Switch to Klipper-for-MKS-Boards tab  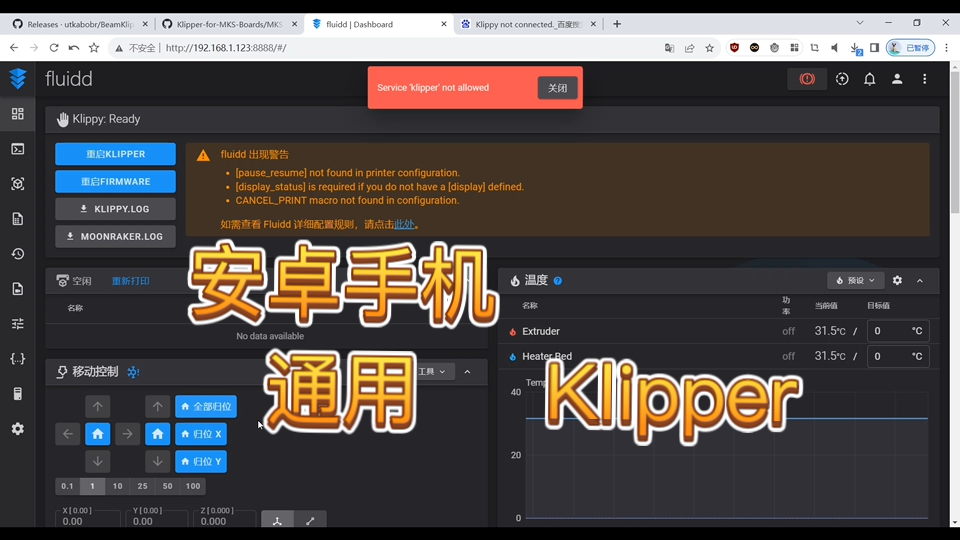click(x=230, y=24)
